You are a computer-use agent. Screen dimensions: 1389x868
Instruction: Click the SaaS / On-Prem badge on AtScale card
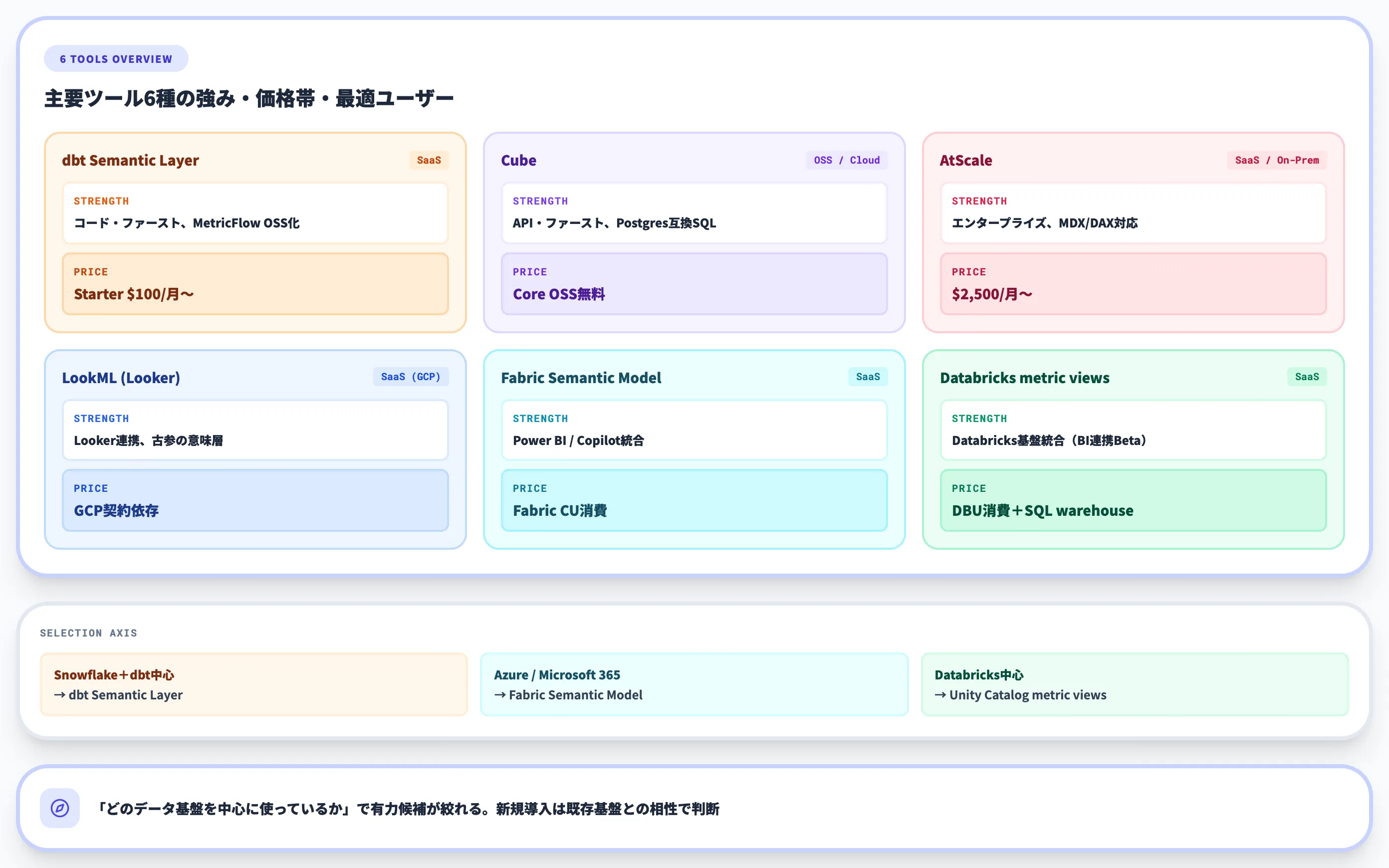pos(1275,160)
